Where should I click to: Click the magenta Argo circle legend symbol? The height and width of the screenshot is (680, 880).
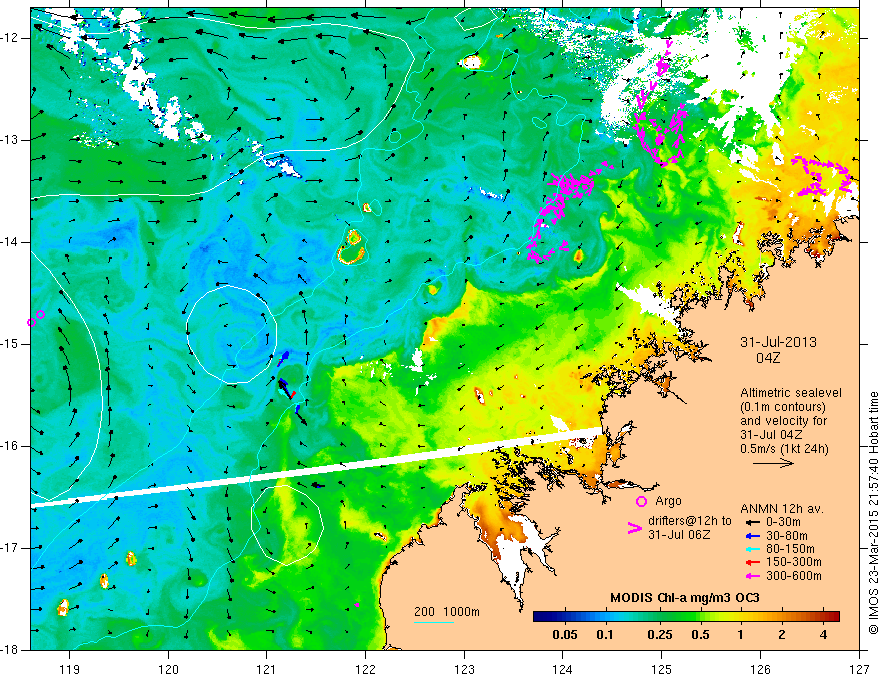641,501
